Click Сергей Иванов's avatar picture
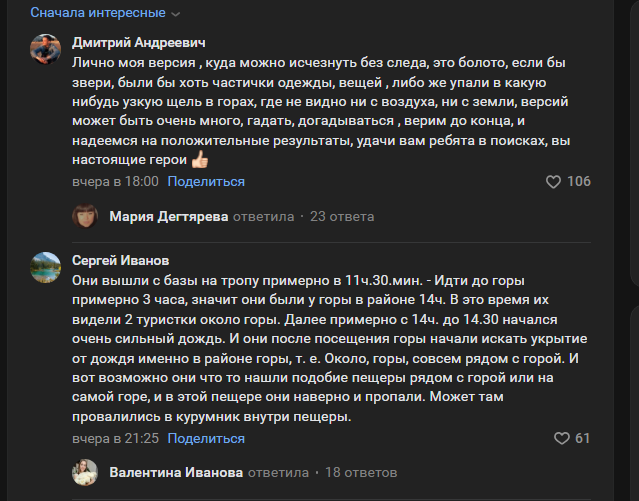This screenshot has height=501, width=639. click(x=45, y=265)
